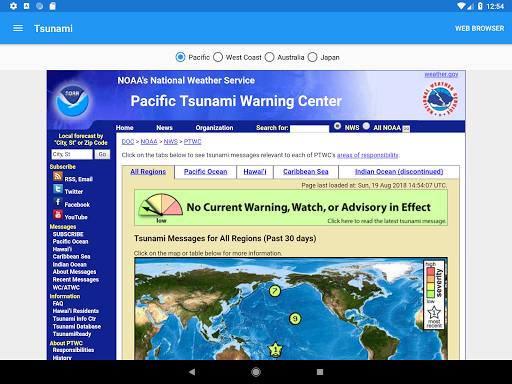
Task: Tap the Android recent apps button
Action: point(320,372)
